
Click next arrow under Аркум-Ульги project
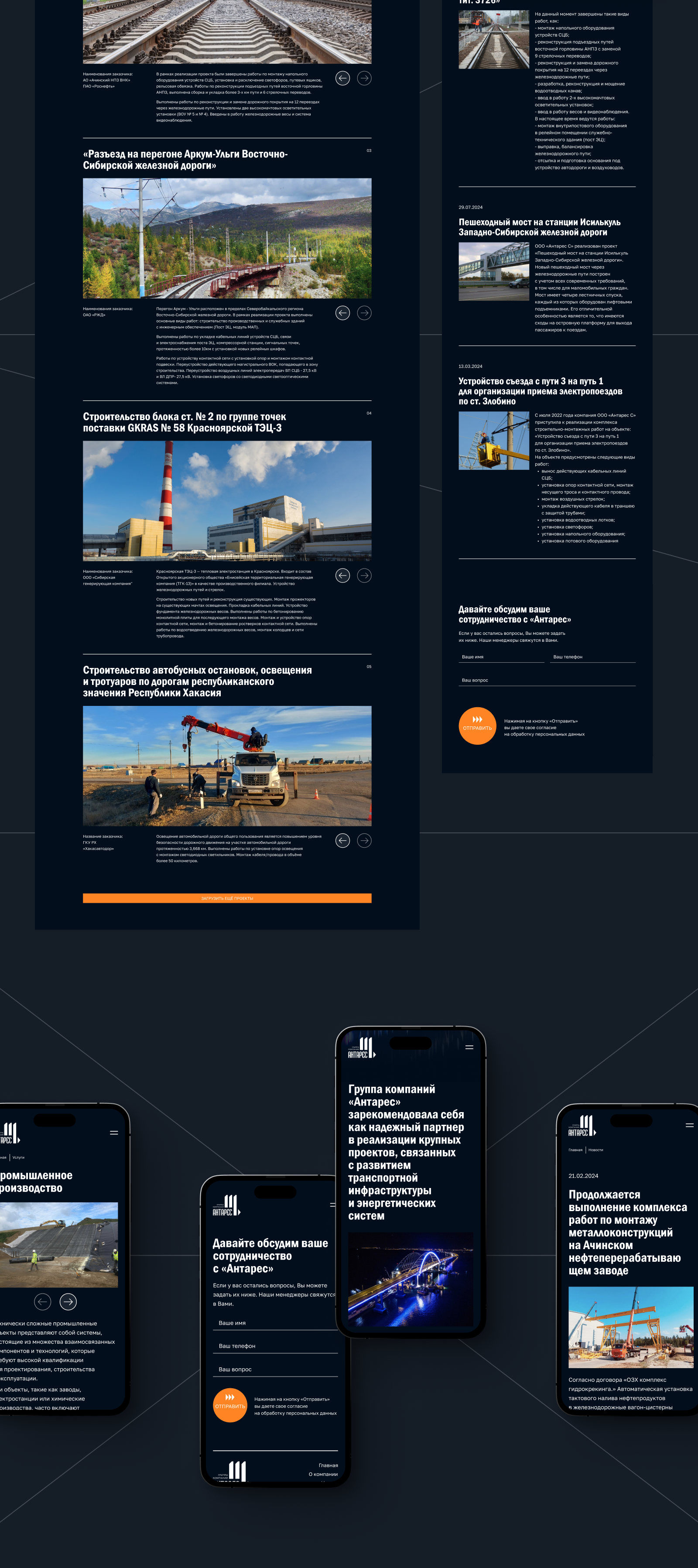click(364, 313)
